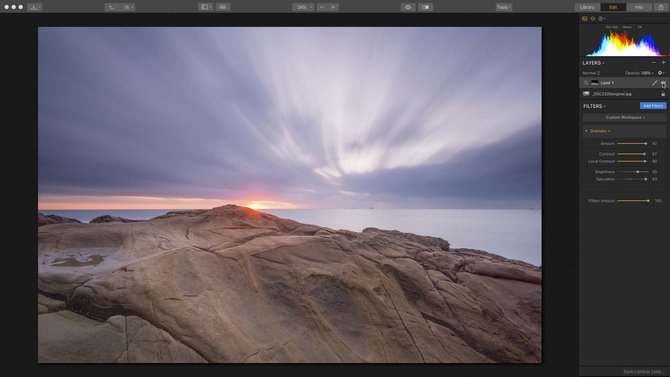Click the Brightness slider in Dramatic filter
Screen dimensions: 670x377
pos(632,172)
